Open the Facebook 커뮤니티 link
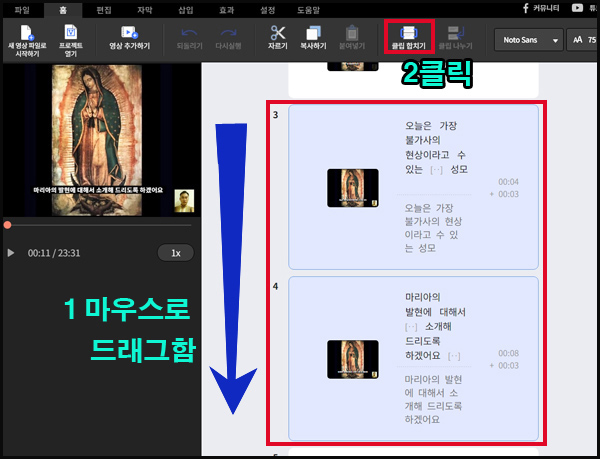Viewport: 600px width, 459px height. click(541, 8)
